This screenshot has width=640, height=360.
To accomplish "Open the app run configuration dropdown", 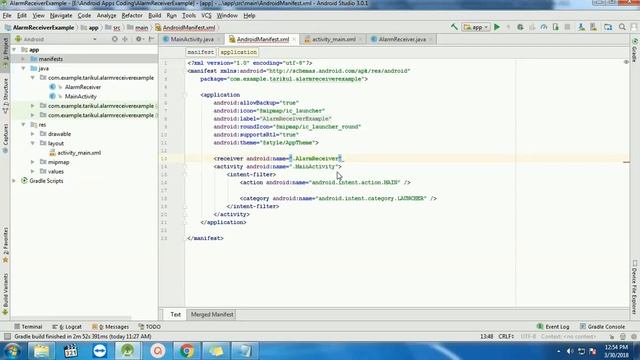I will (x=476, y=27).
